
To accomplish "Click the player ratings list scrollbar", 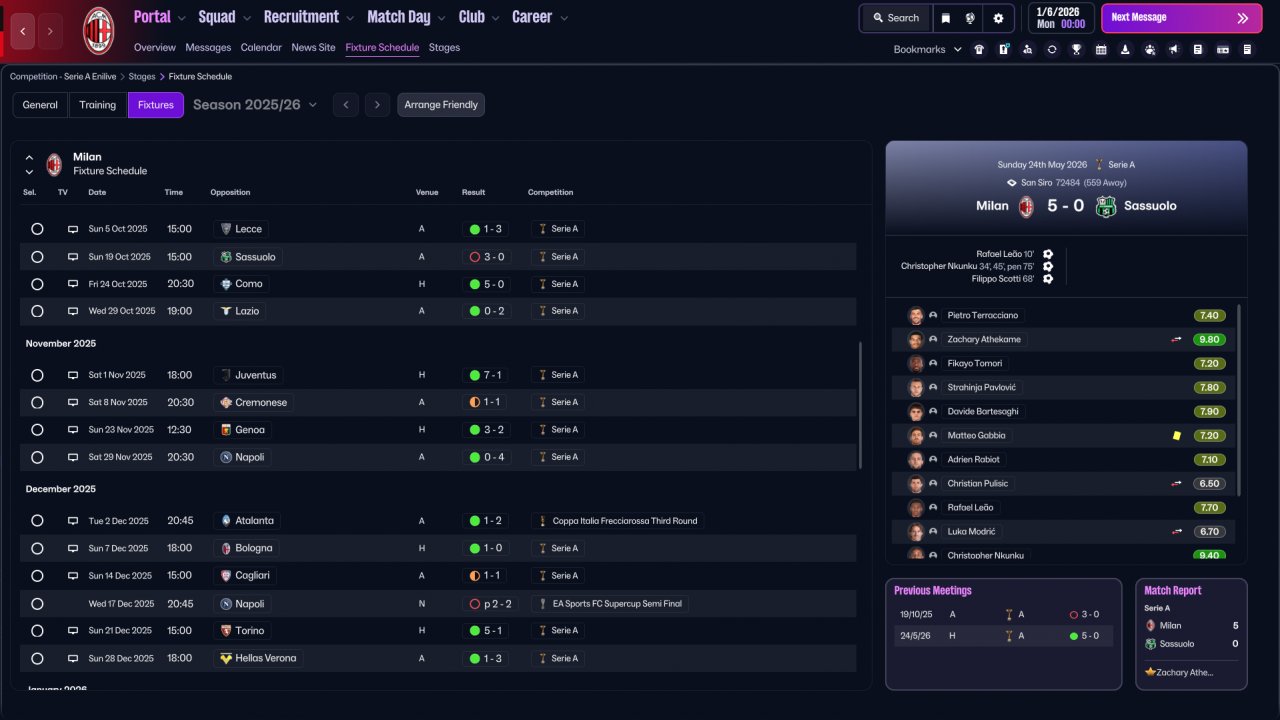I will click(x=1238, y=400).
